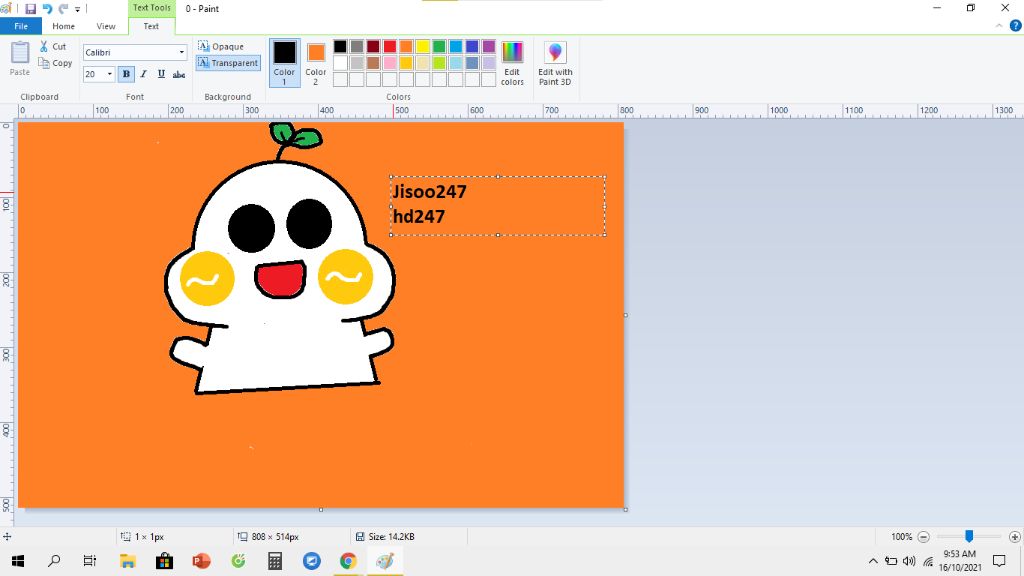The height and width of the screenshot is (576, 1024).
Task: Save the drawing using the quick access icon
Action: click(30, 9)
